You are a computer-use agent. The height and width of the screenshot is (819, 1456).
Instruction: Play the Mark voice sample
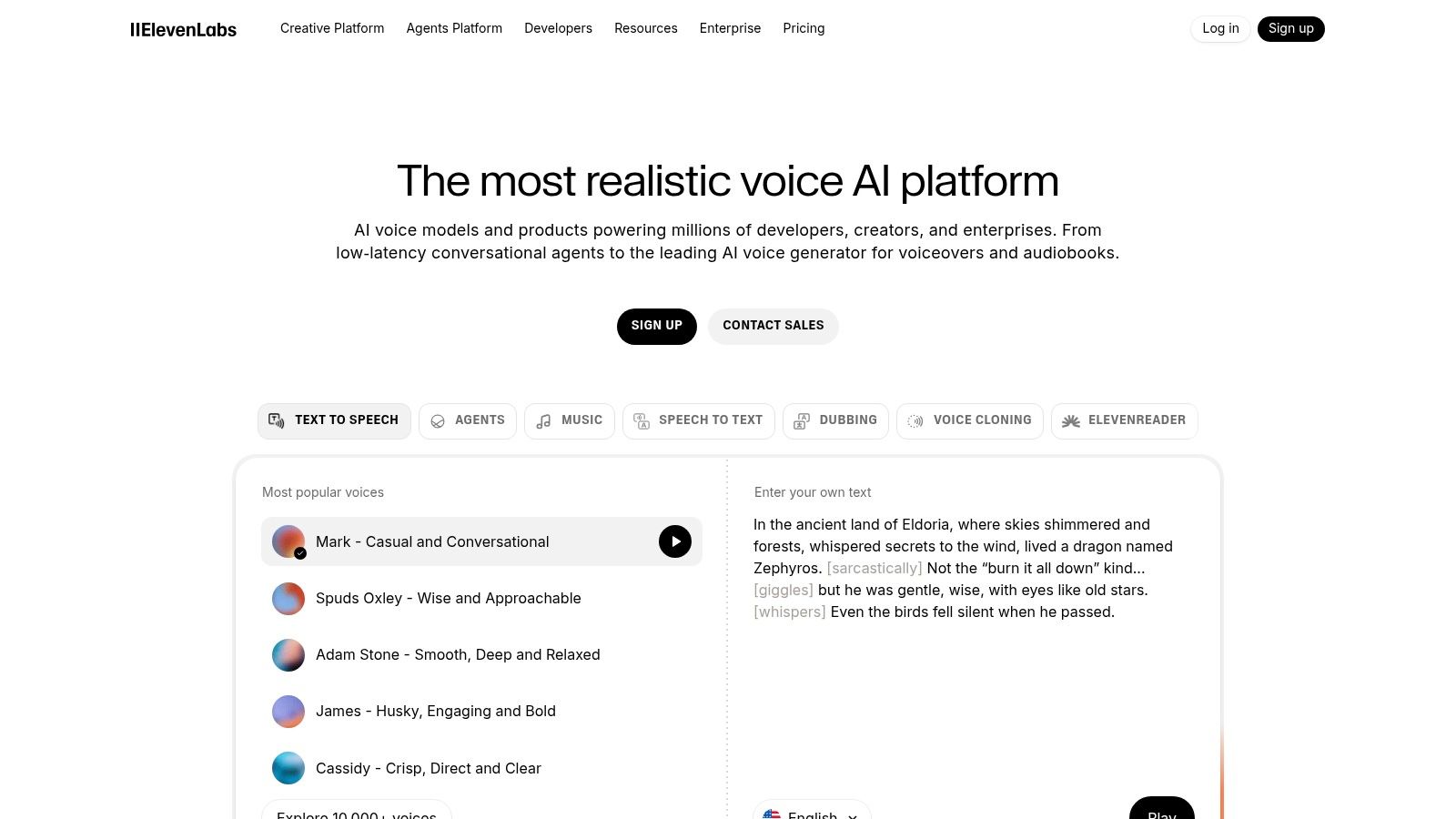[x=675, y=541]
